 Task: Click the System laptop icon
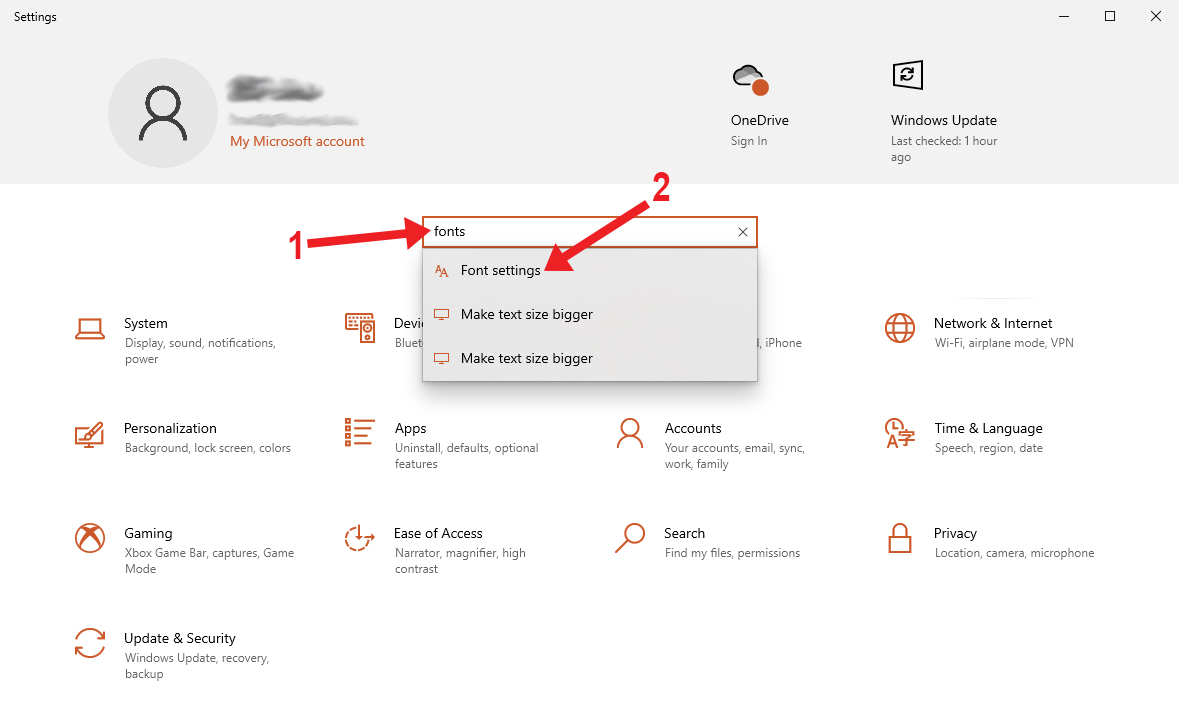[x=89, y=328]
